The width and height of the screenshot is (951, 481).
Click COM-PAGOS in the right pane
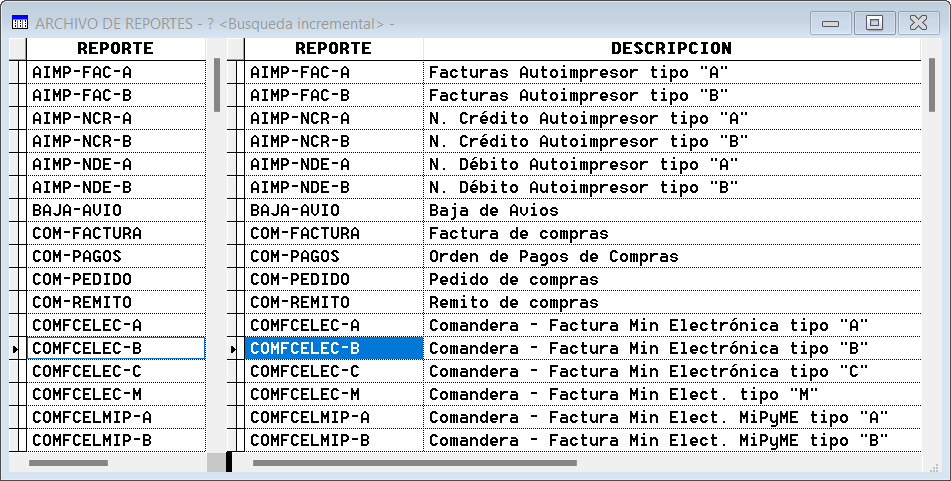click(334, 257)
